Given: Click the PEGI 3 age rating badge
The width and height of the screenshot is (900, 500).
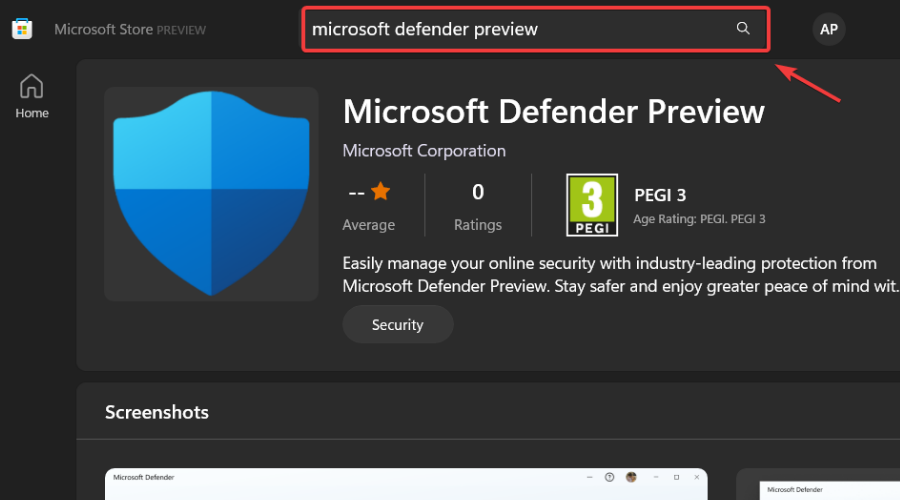Looking at the screenshot, I should pyautogui.click(x=592, y=205).
